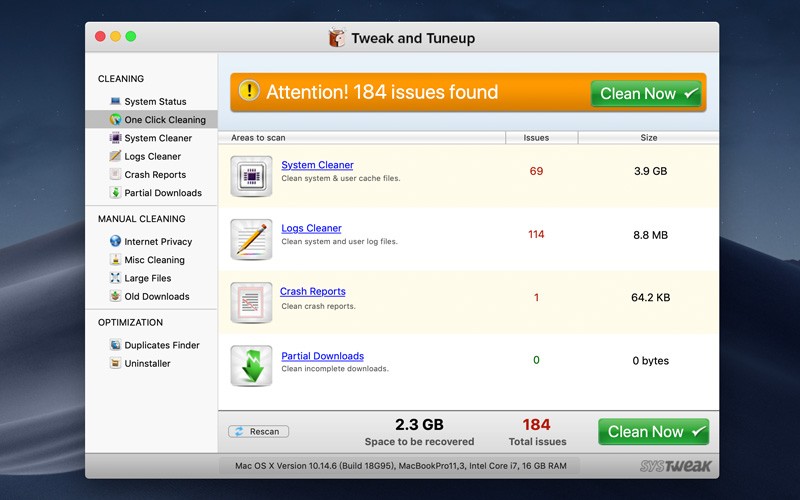
Task: Click the System Cleaner chip icon in sidebar
Action: [115, 138]
